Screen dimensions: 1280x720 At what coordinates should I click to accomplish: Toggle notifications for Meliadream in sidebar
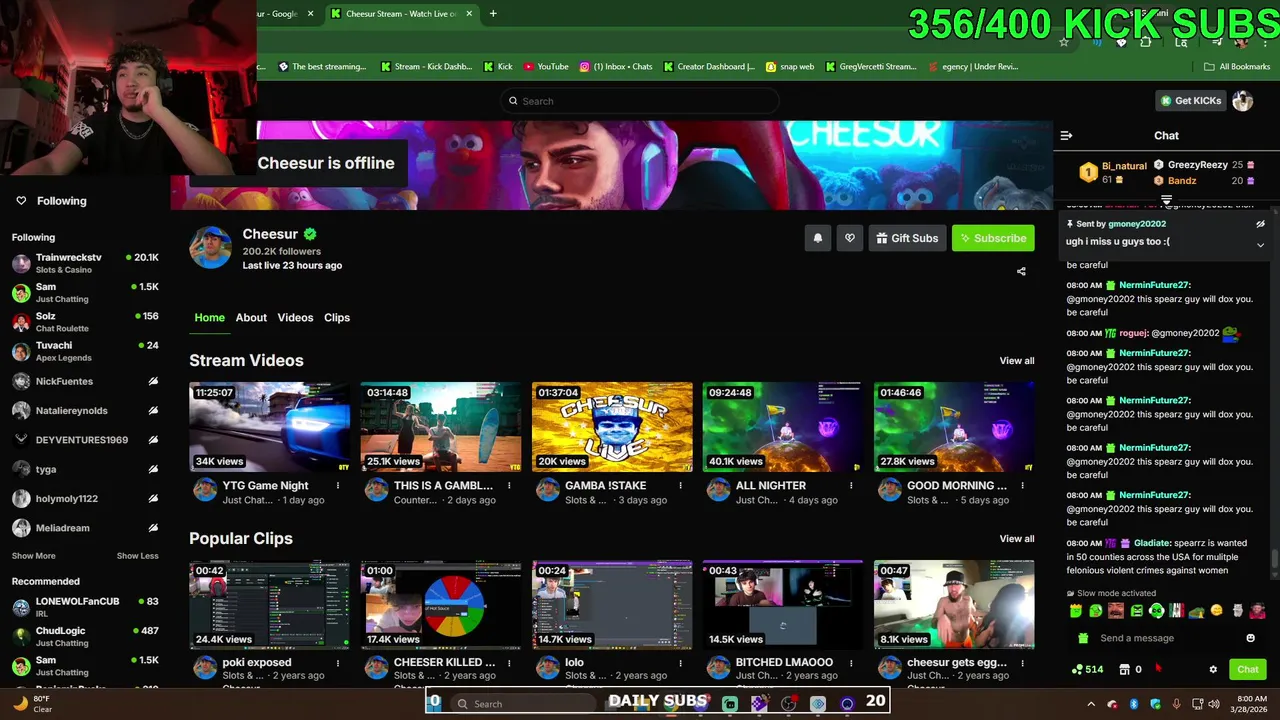[153, 528]
